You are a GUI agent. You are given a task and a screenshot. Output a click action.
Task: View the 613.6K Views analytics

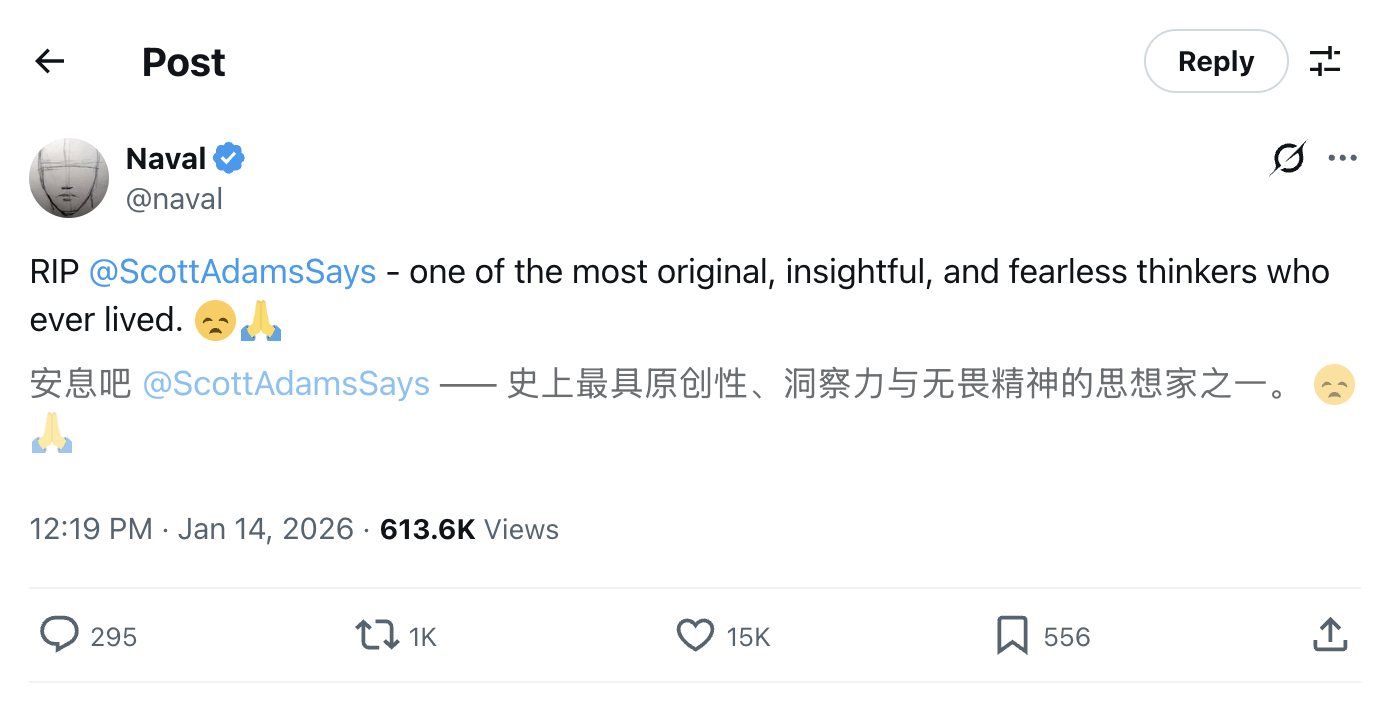pos(469,529)
